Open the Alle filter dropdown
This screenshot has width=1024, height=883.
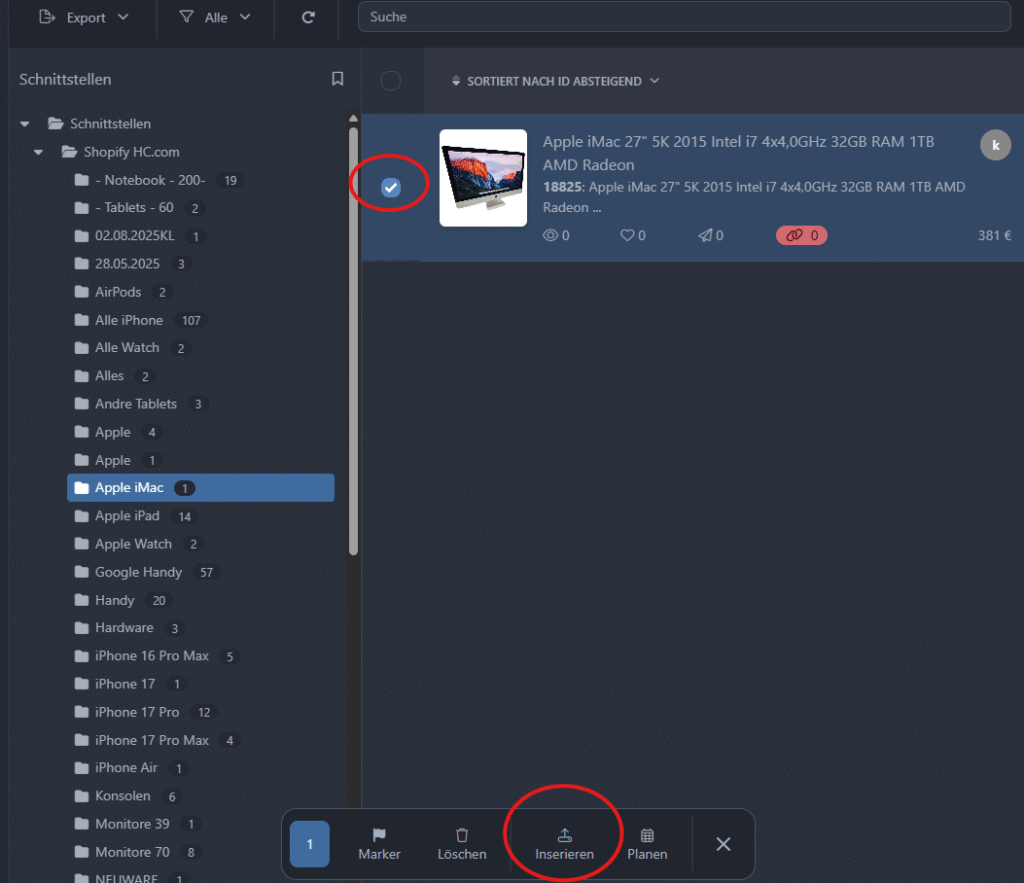(x=215, y=17)
